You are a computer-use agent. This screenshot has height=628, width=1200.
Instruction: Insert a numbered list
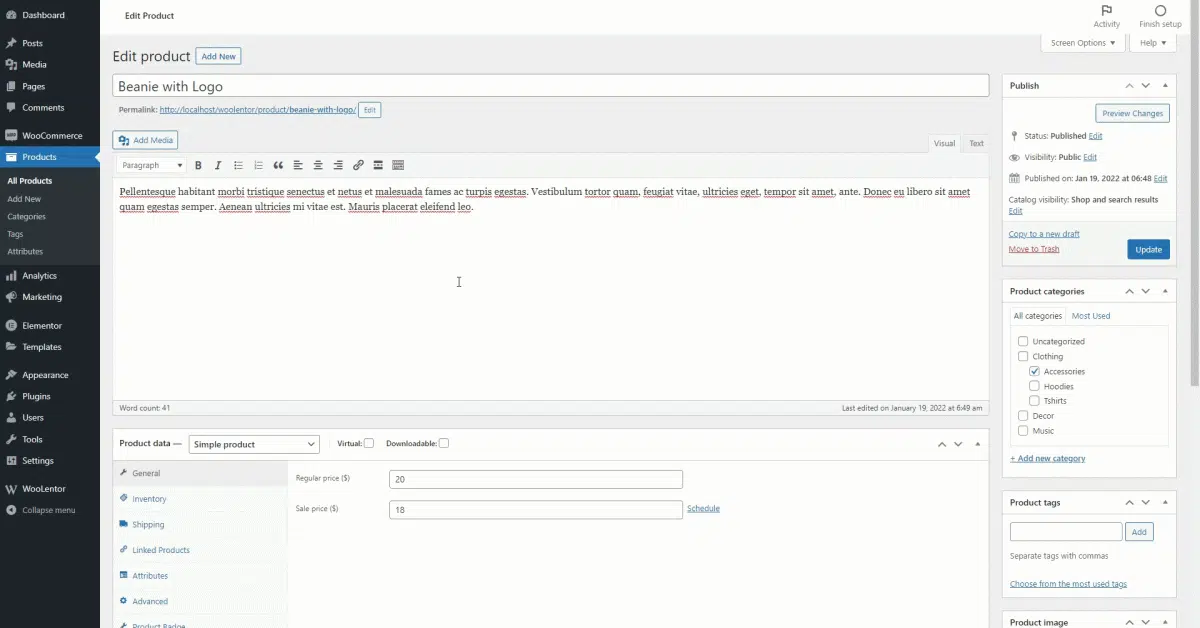[258, 165]
